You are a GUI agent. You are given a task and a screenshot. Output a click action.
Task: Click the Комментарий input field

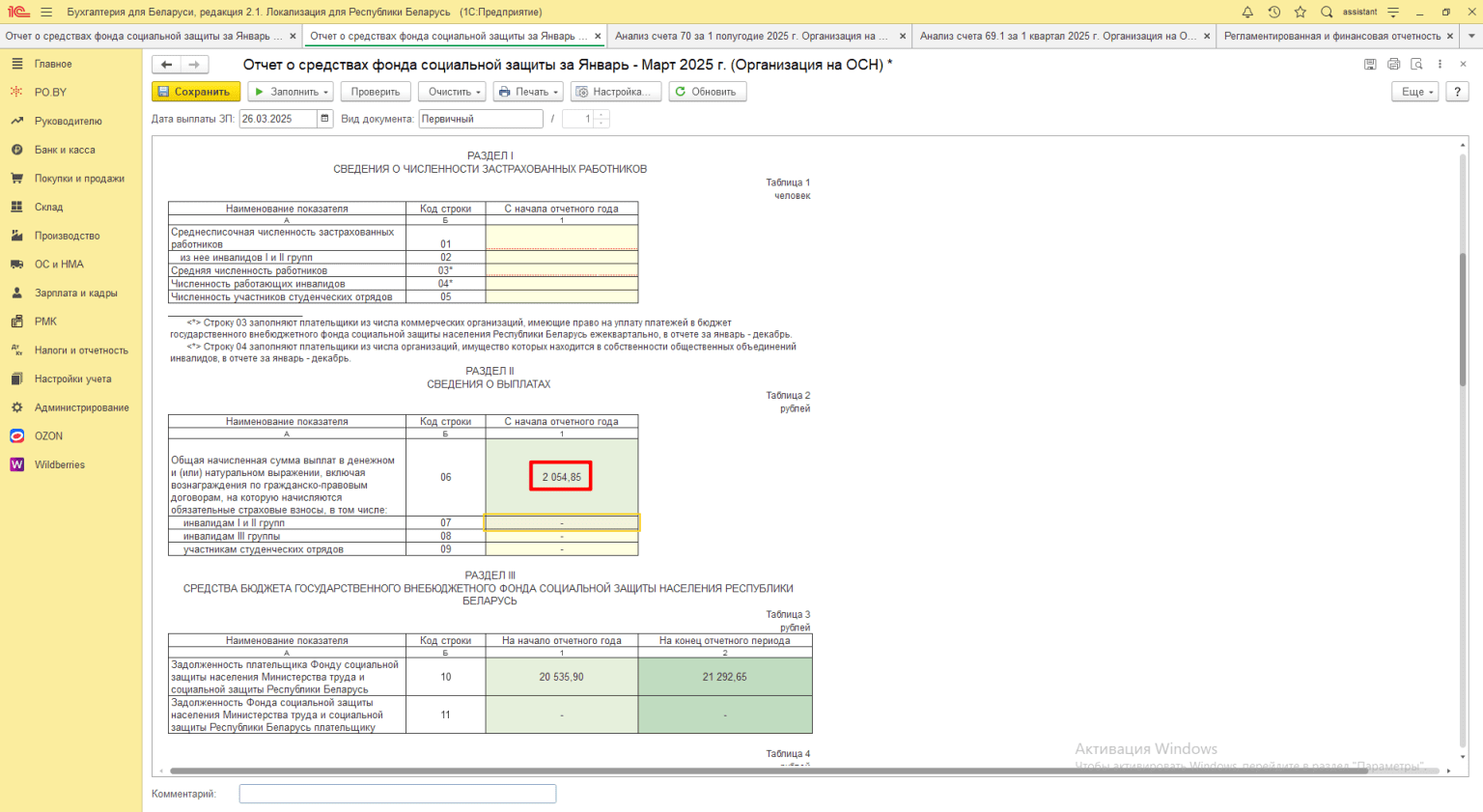pyautogui.click(x=397, y=794)
